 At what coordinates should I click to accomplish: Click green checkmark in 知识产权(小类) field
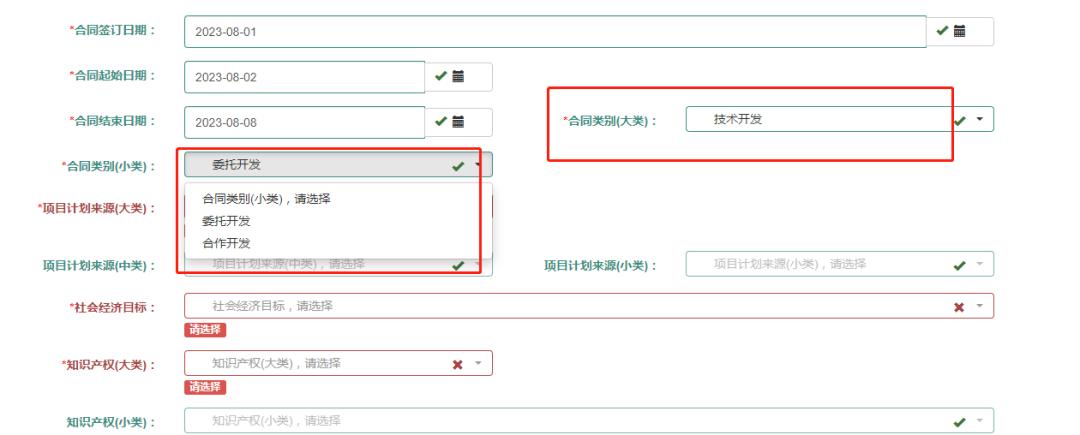point(959,421)
